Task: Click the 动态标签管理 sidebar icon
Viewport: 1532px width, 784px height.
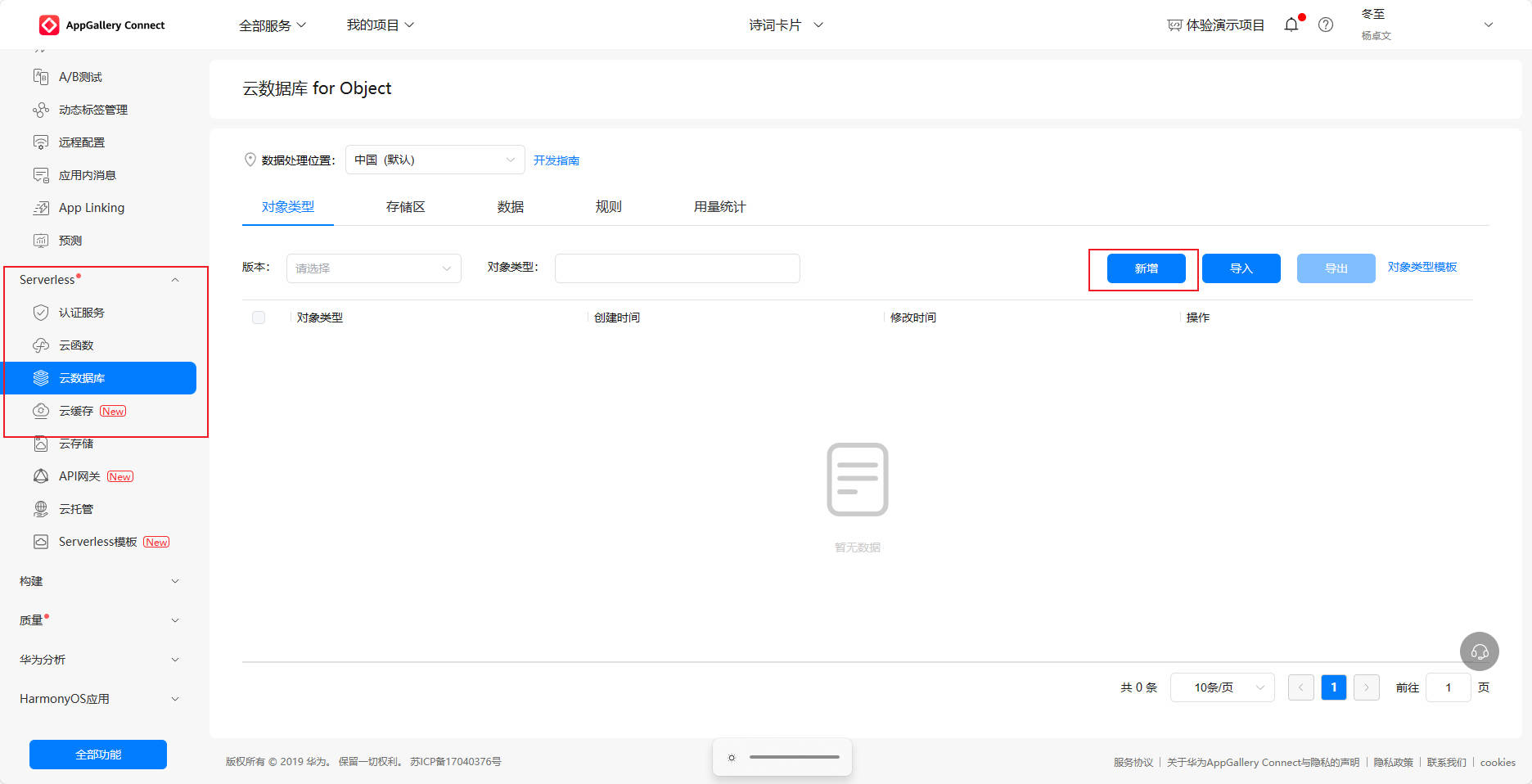Action: click(x=41, y=110)
